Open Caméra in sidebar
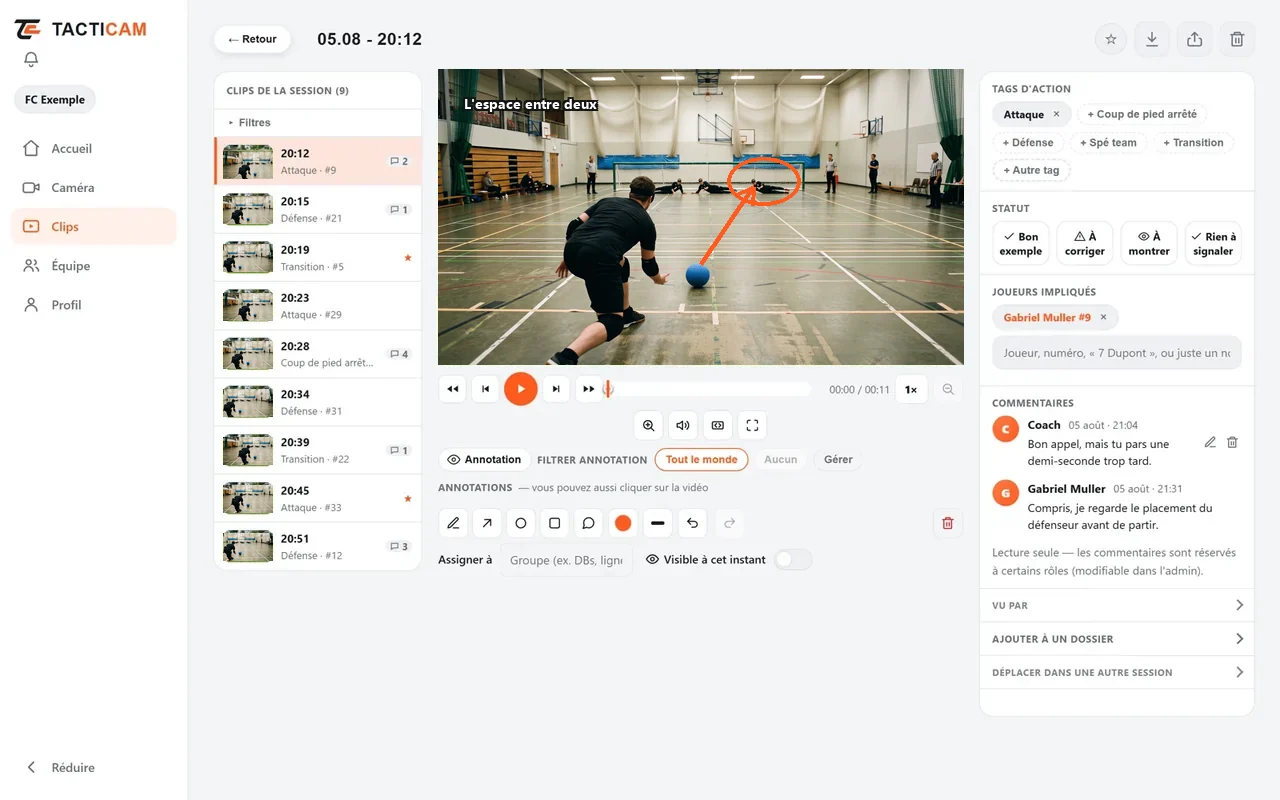 (94, 187)
